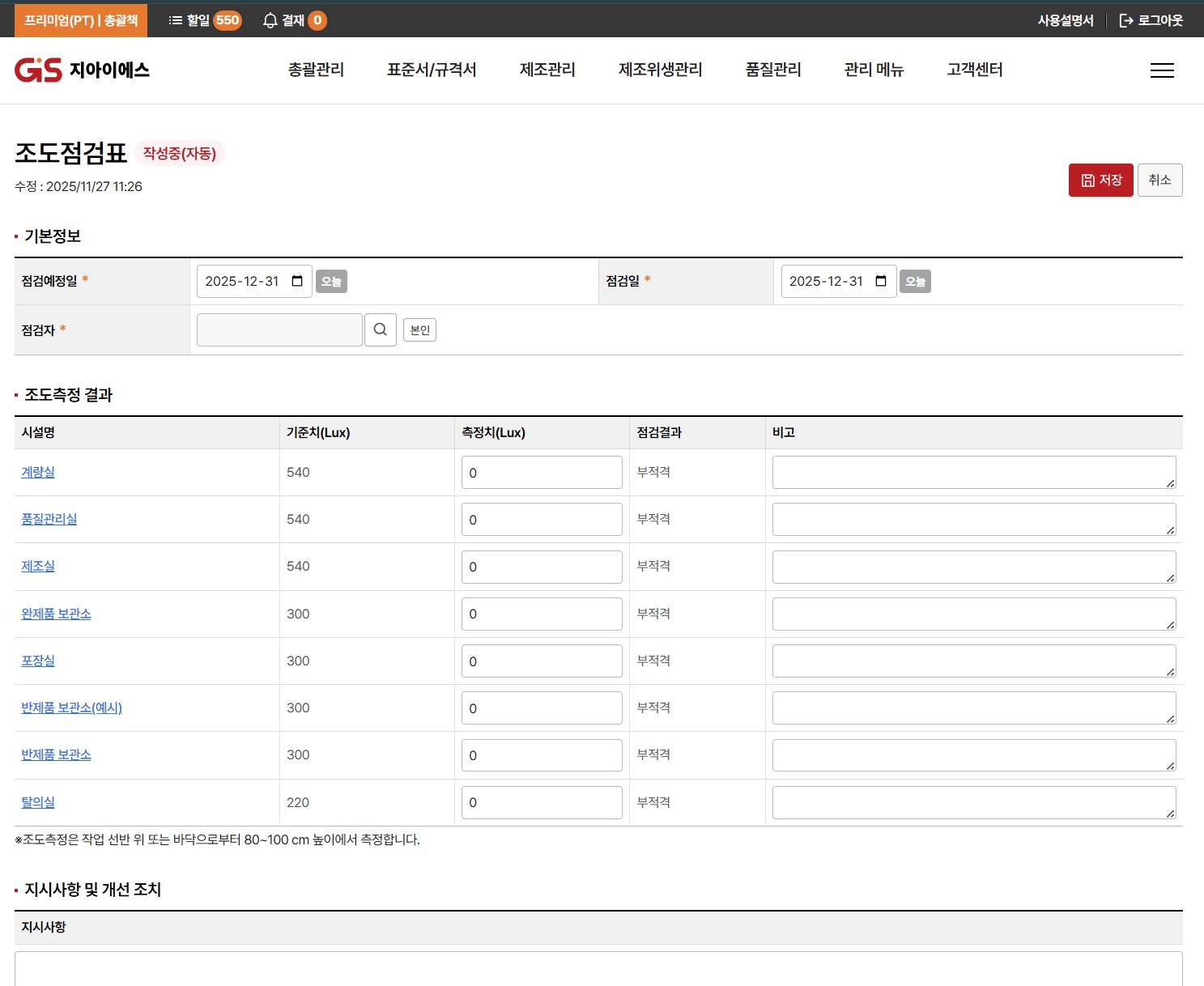Focus 비고 textarea for 계량실

click(974, 473)
